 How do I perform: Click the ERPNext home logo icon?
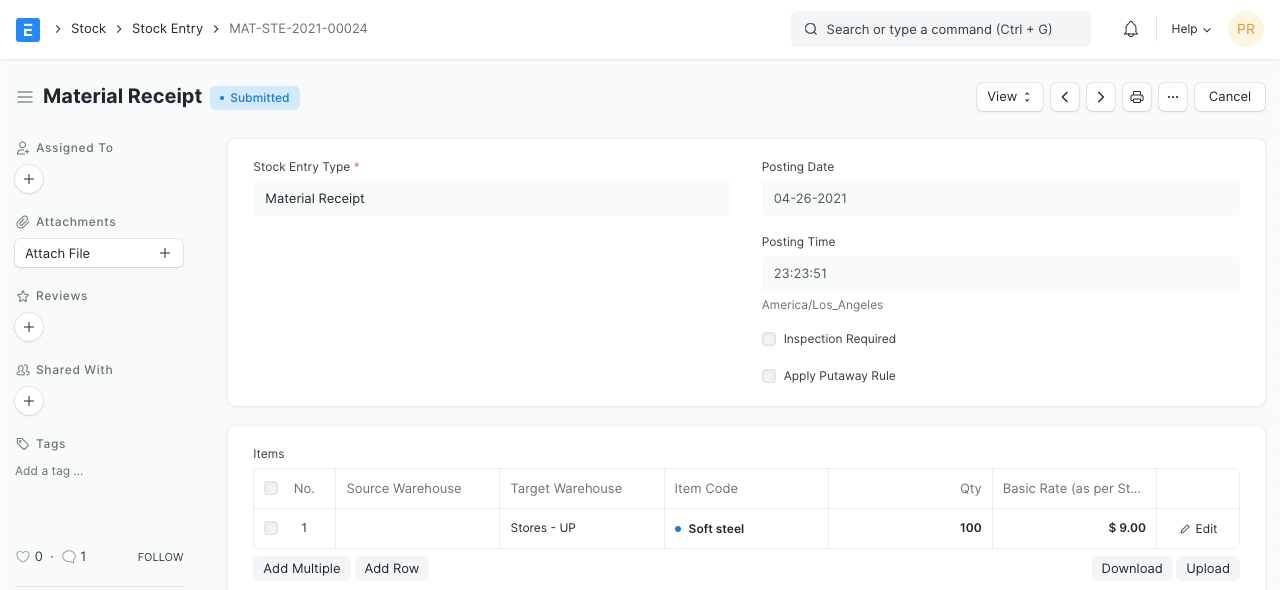(x=28, y=29)
